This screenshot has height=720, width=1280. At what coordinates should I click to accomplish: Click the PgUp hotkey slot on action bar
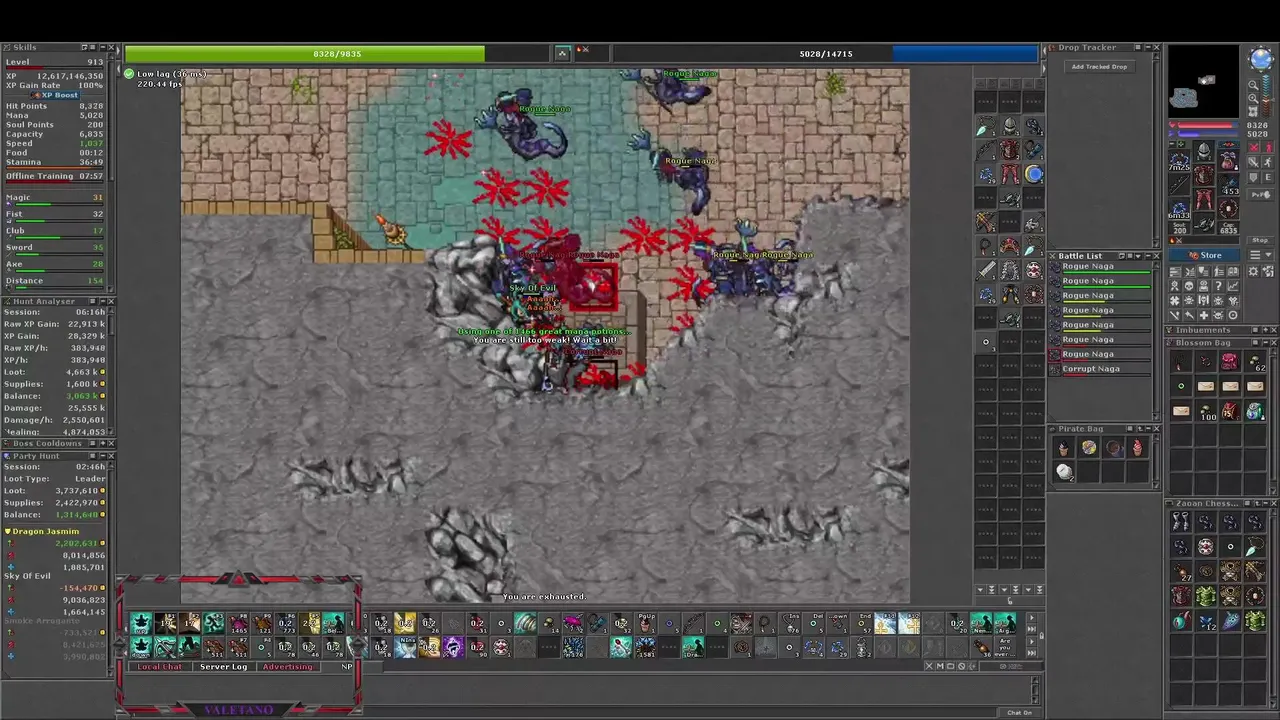click(x=646, y=623)
